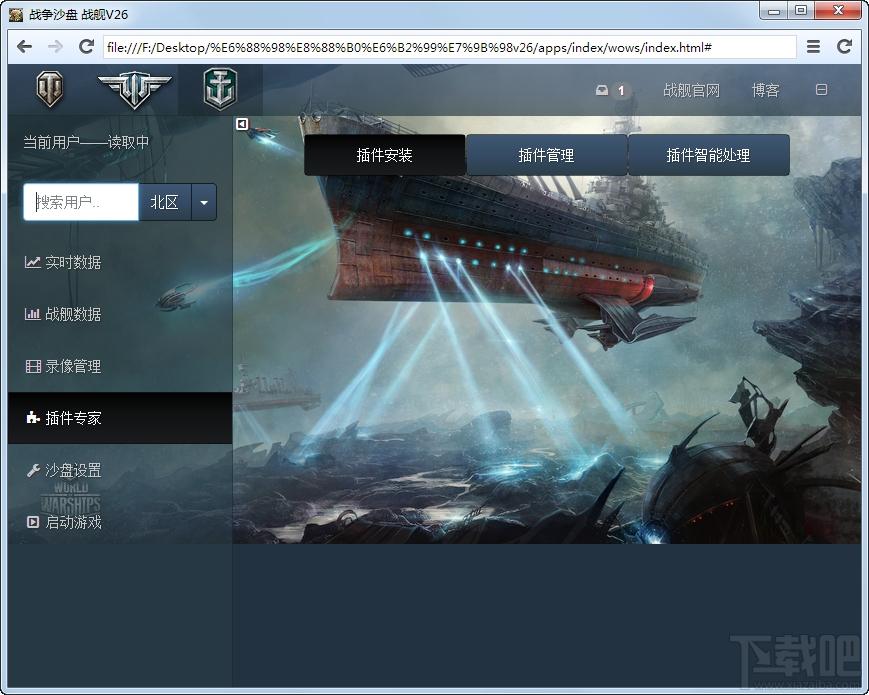Image resolution: width=869 pixels, height=695 pixels.
Task: Expand the 北区 server dropdown arrow
Action: click(x=204, y=202)
